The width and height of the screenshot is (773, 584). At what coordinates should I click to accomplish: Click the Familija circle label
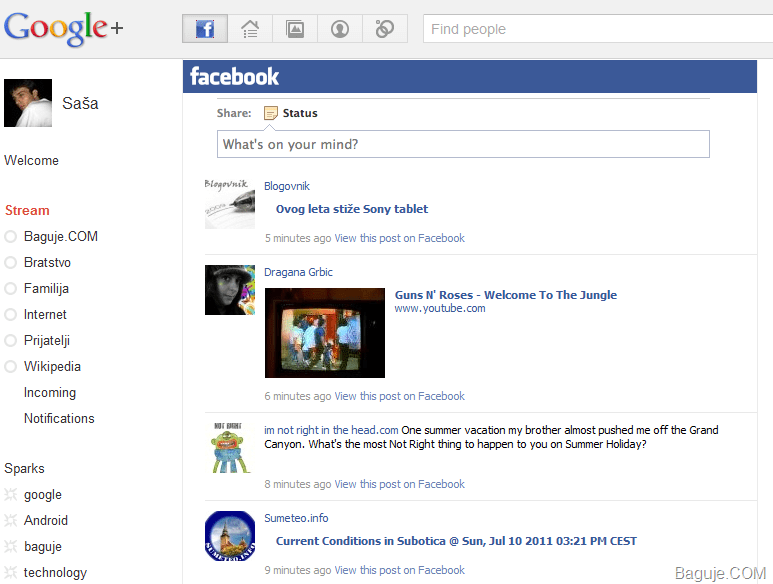[x=46, y=289]
